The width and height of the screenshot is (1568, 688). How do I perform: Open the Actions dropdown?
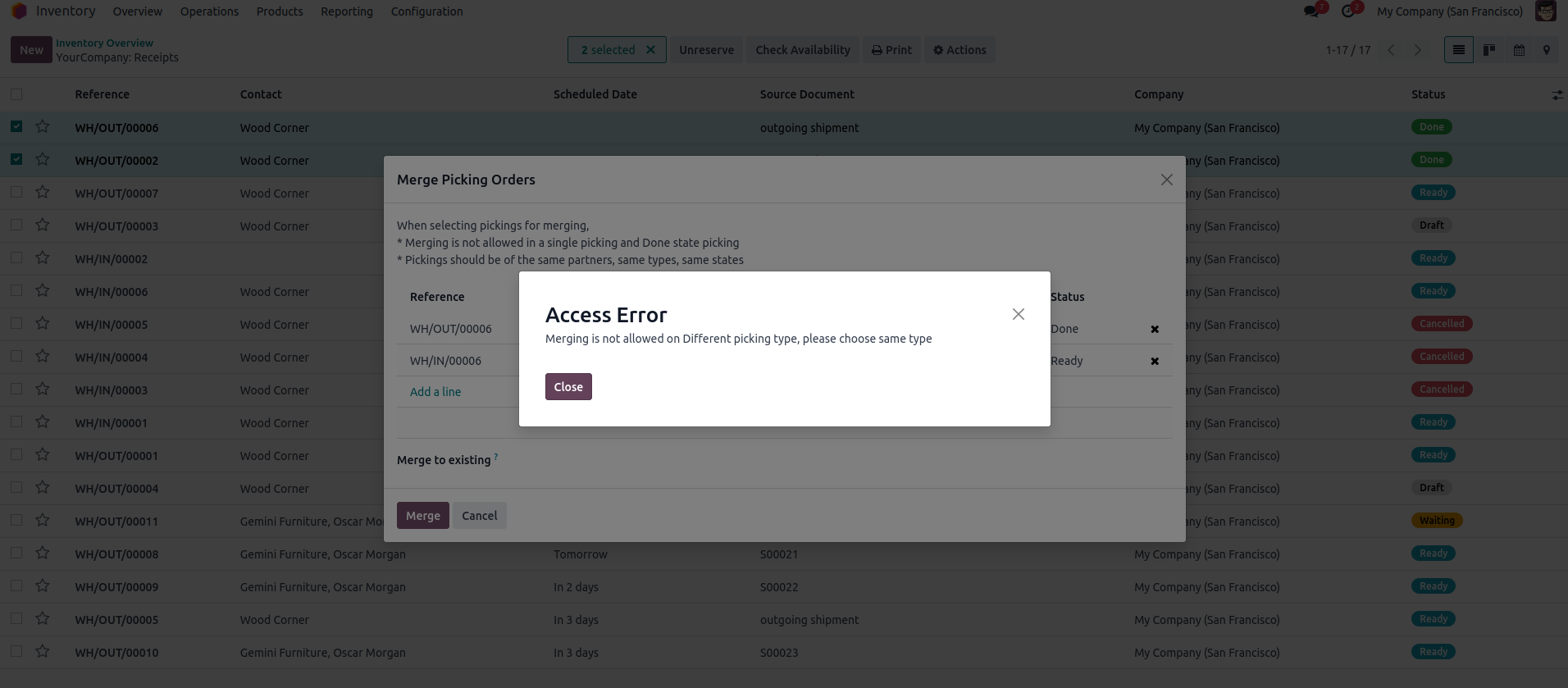(x=959, y=50)
